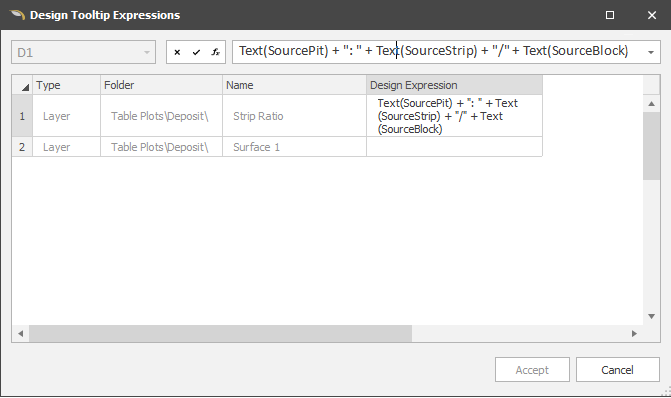671x398 pixels.
Task: Confirm the formula with the checkmark icon
Action: 196,52
